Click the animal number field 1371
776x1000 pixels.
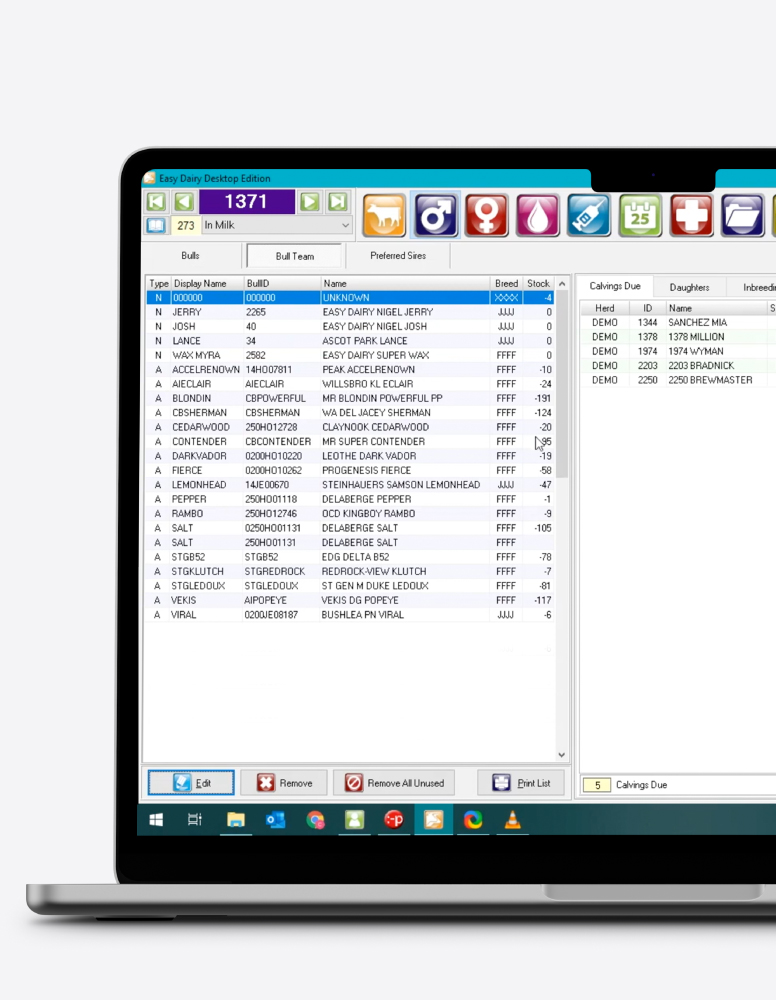247,202
